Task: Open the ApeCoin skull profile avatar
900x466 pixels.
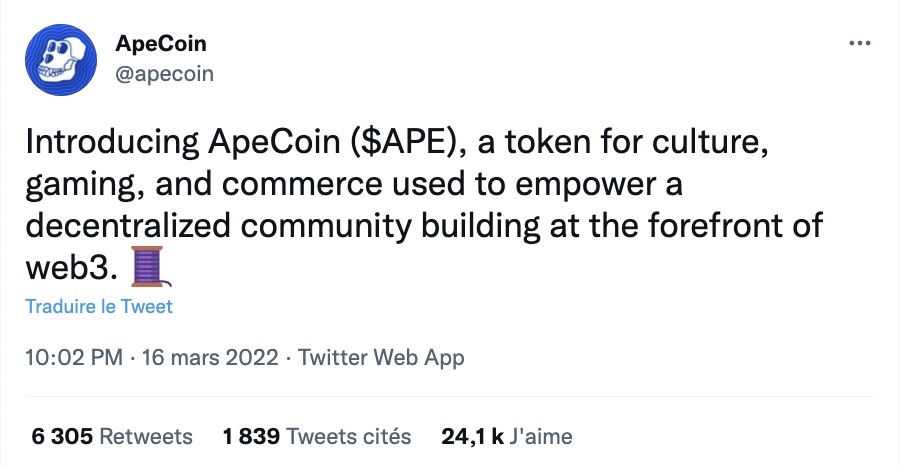Action: 60,60
